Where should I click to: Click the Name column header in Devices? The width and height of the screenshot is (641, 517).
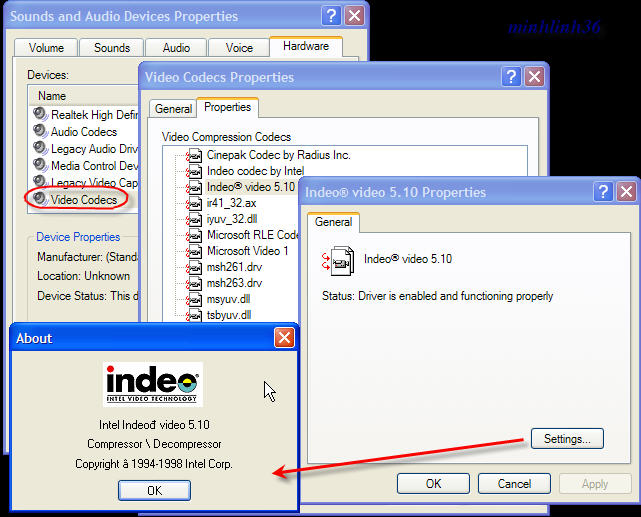[x=84, y=96]
